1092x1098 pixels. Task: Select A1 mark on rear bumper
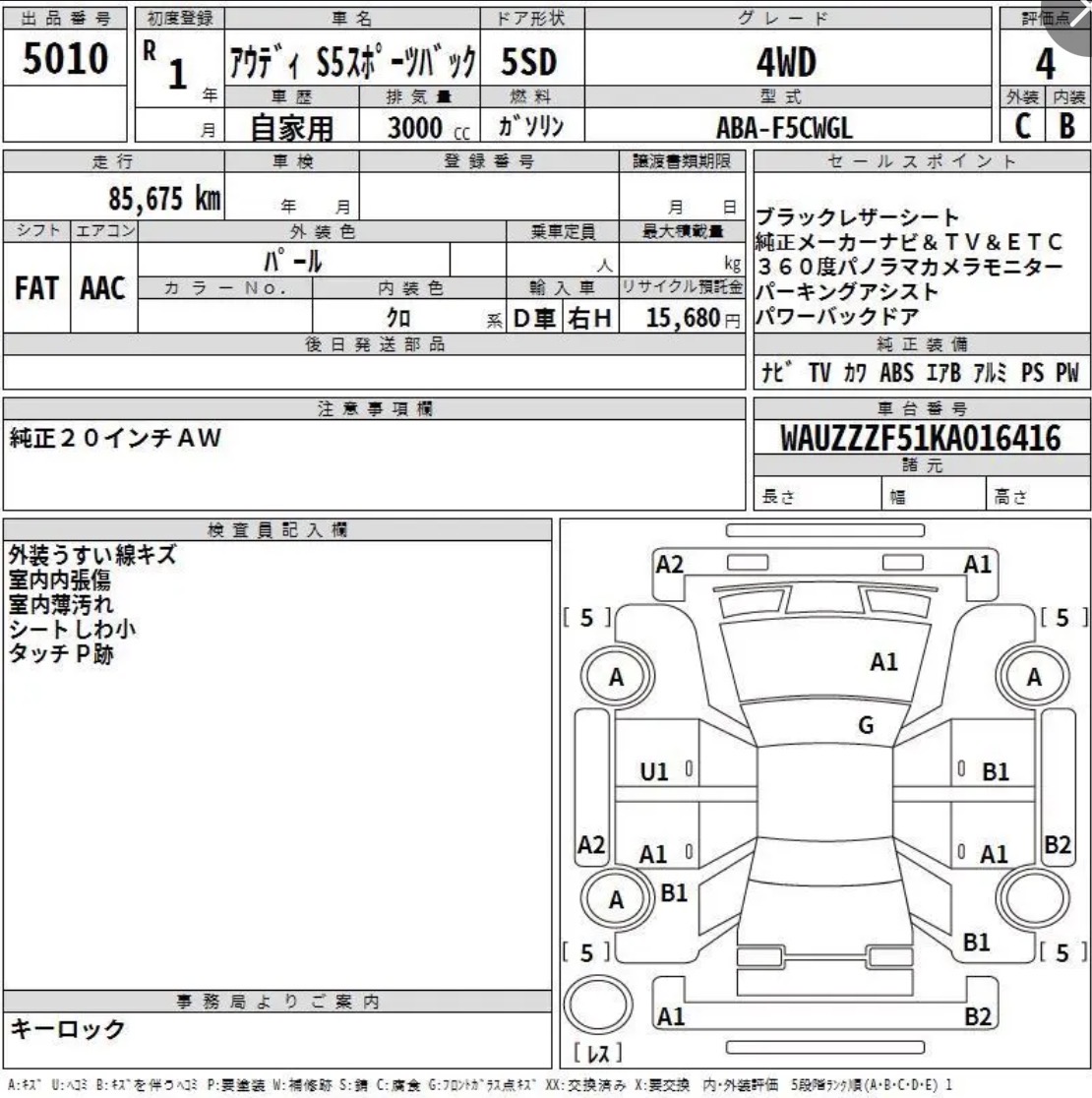tap(670, 1016)
